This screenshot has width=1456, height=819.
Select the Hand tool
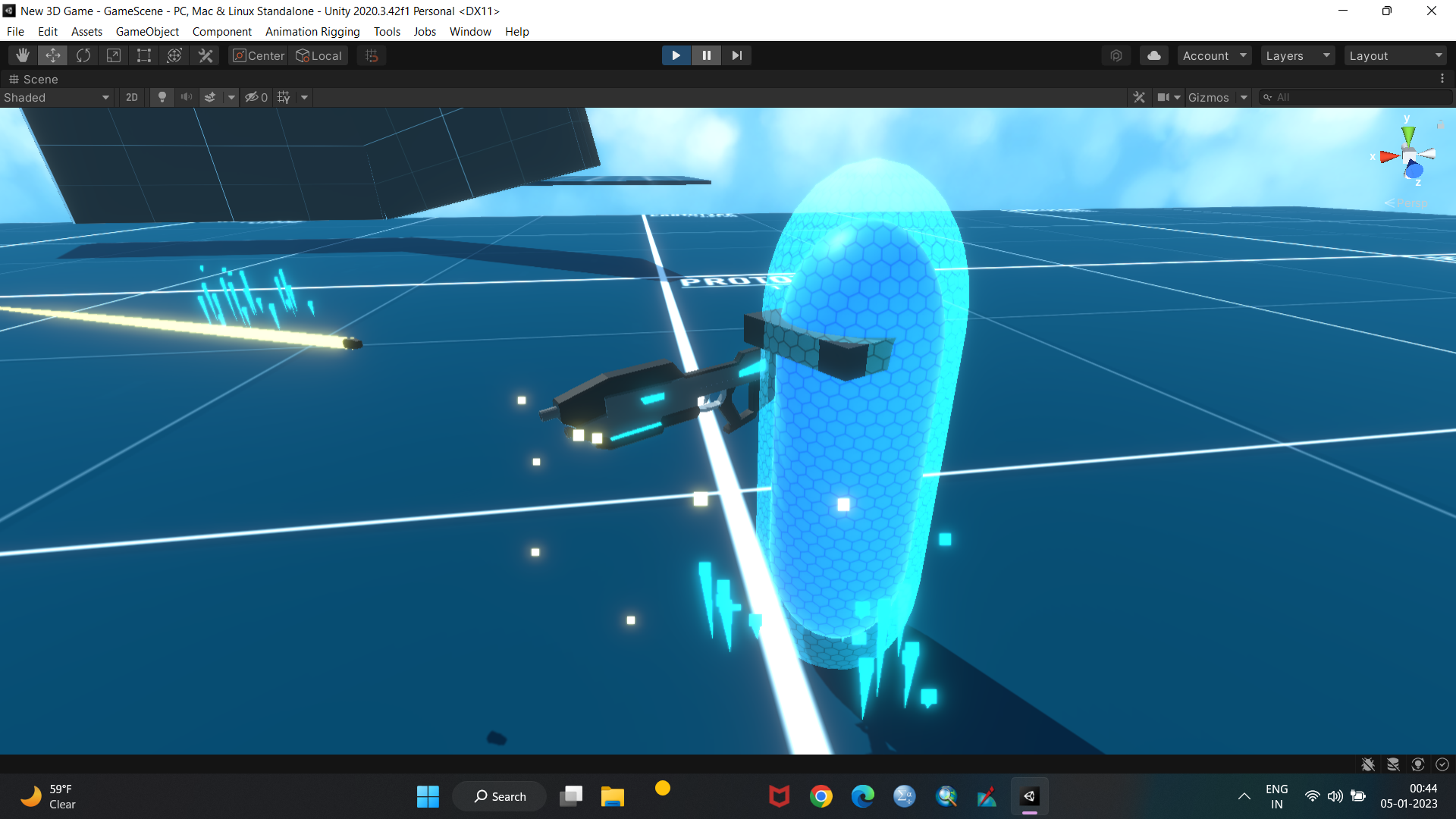point(23,55)
